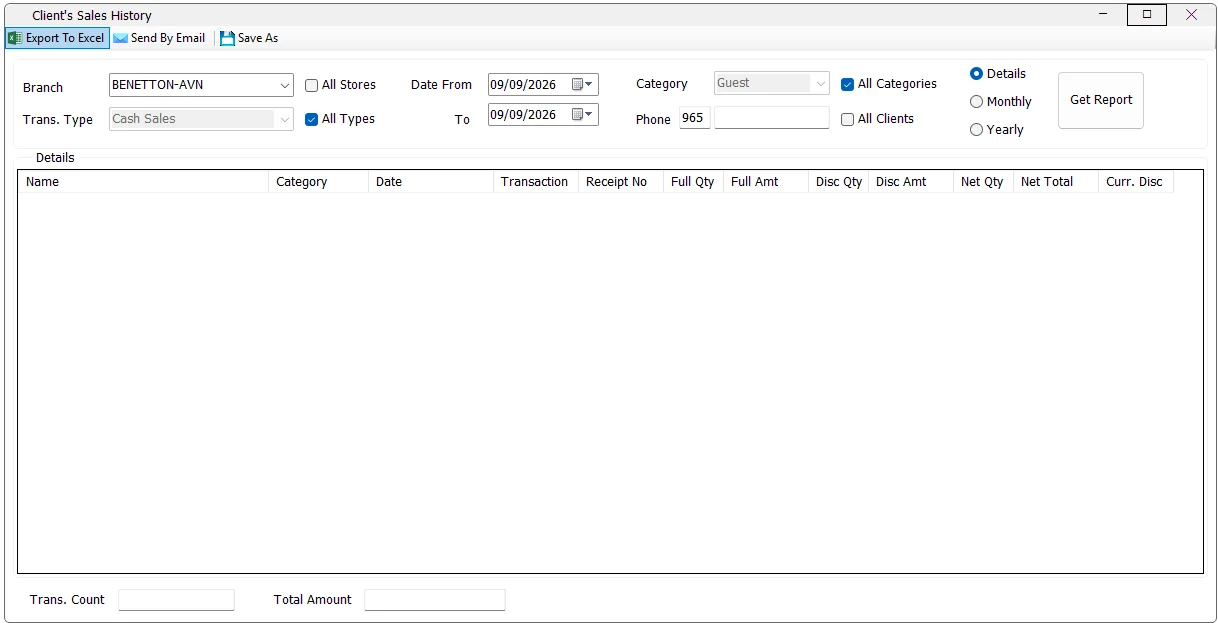Sort by the Full Qty column header
1218x623 pixels.
693,182
